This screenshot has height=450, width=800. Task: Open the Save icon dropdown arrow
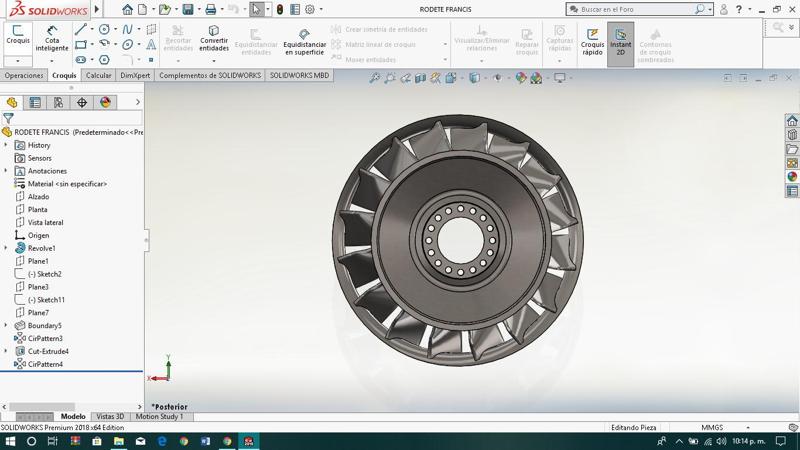(x=198, y=9)
